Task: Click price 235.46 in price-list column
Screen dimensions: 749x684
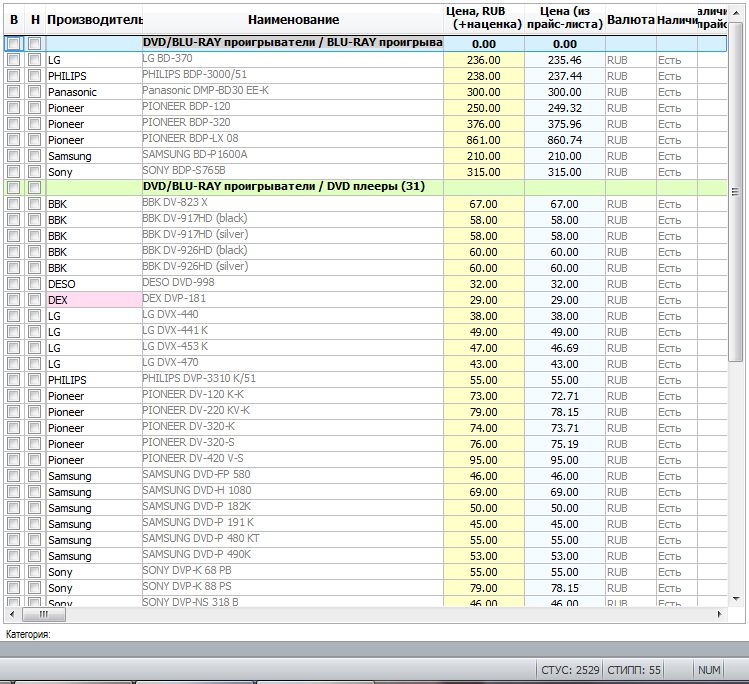Action: pyautogui.click(x=565, y=60)
